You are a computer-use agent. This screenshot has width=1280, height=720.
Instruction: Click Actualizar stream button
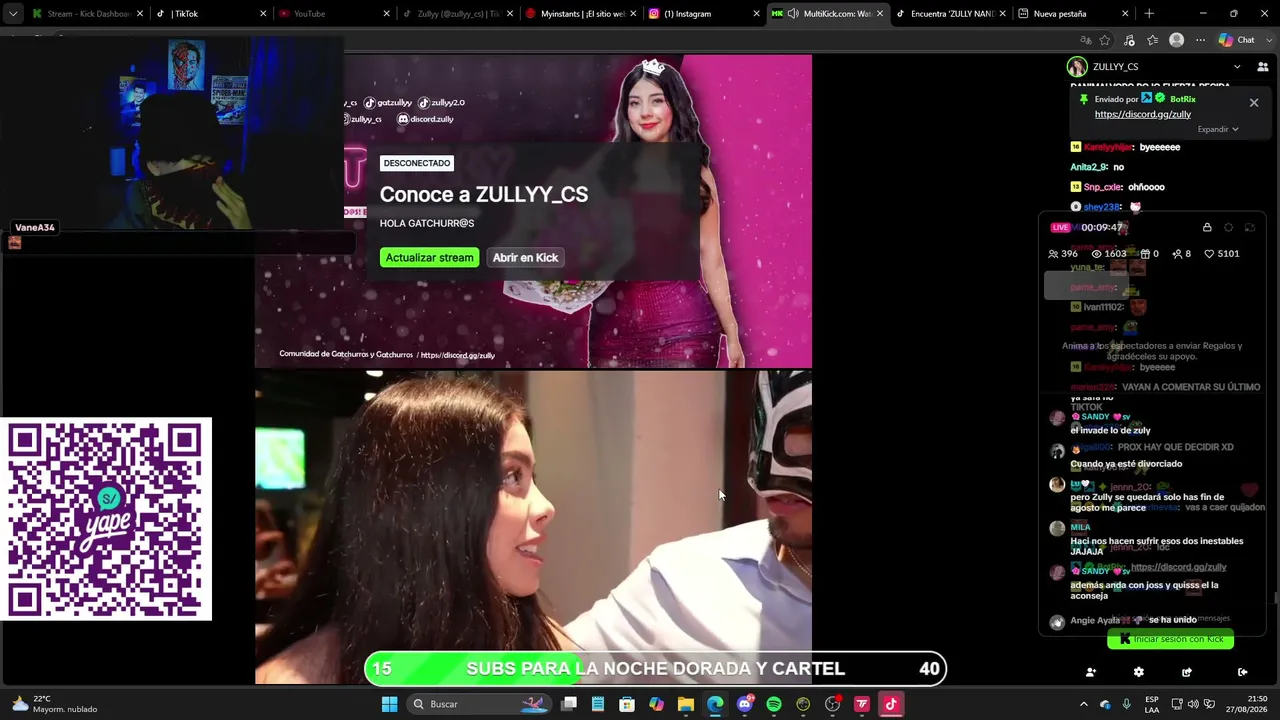point(430,258)
